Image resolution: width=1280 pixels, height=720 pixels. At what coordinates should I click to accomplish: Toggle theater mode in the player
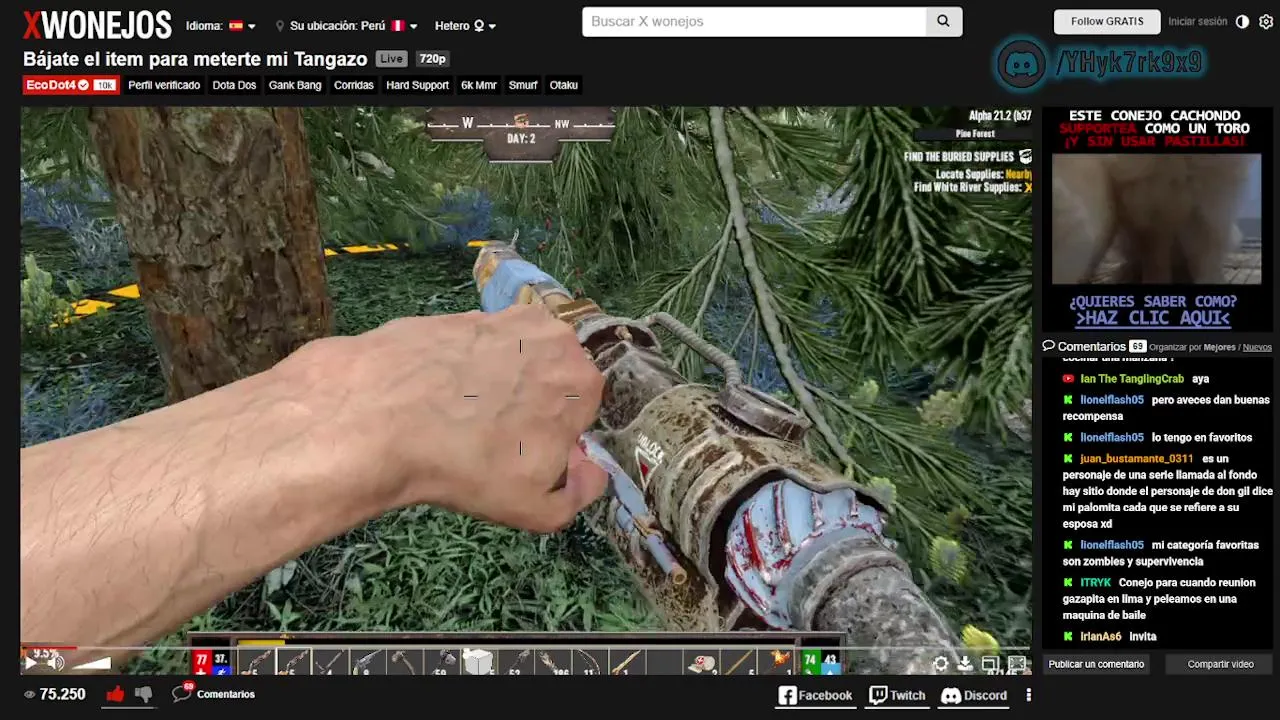click(990, 663)
